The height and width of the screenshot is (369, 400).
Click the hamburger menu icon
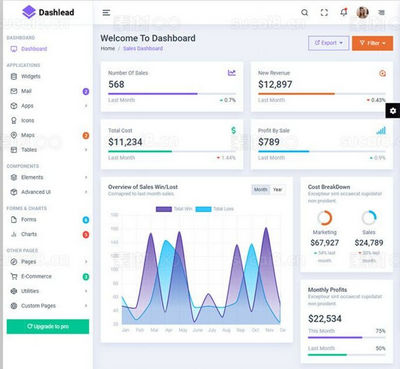[x=106, y=13]
